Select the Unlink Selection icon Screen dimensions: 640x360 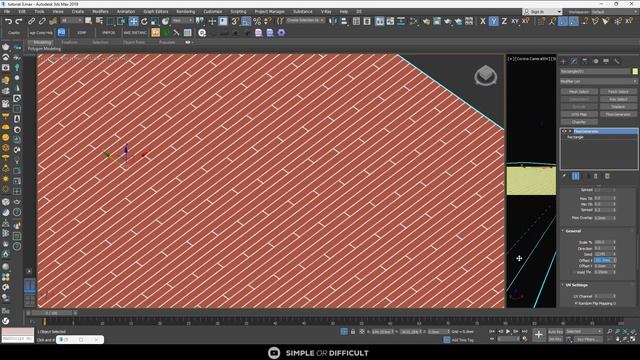(x=42, y=21)
